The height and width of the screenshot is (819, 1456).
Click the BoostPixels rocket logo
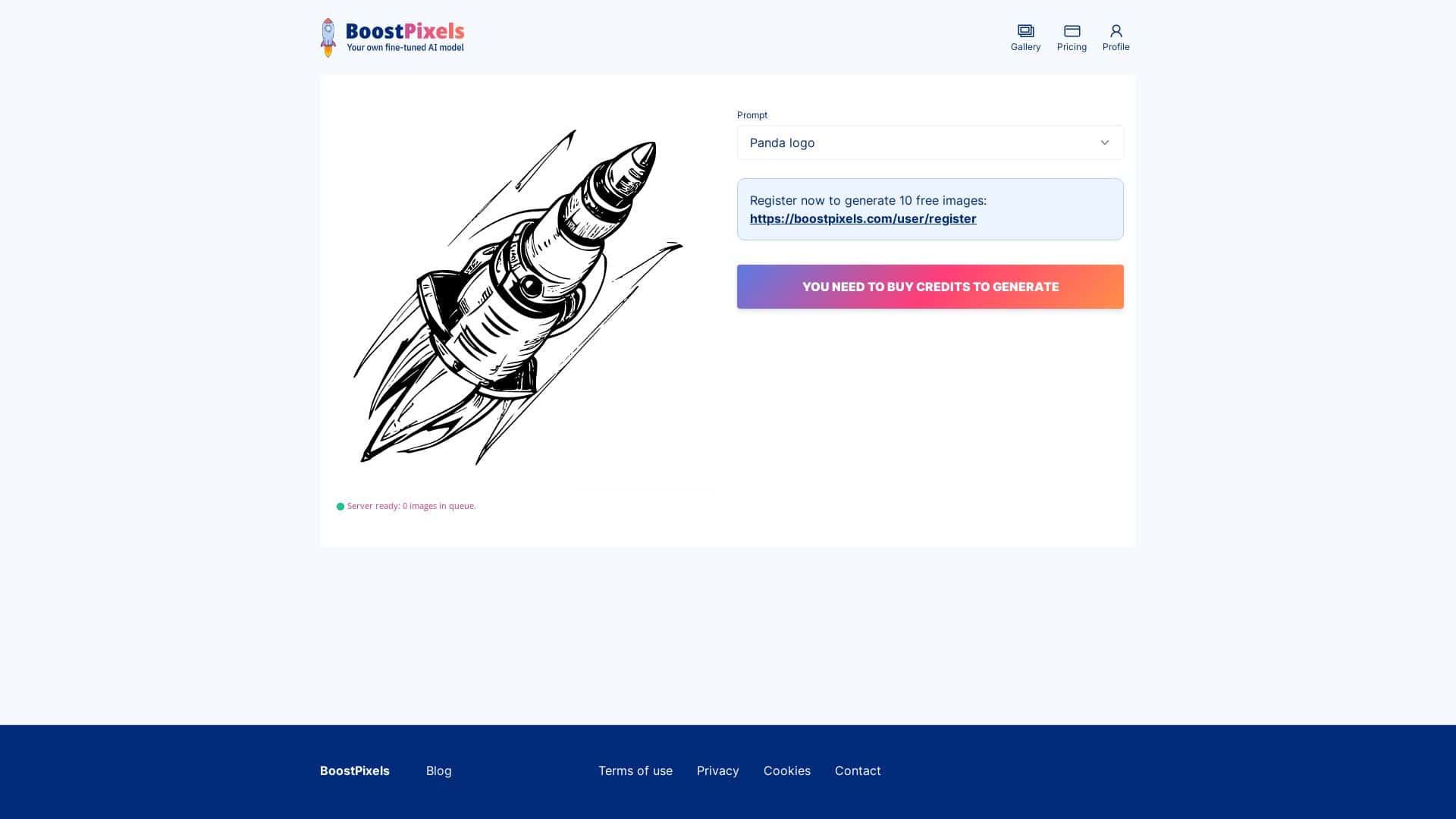tap(328, 37)
